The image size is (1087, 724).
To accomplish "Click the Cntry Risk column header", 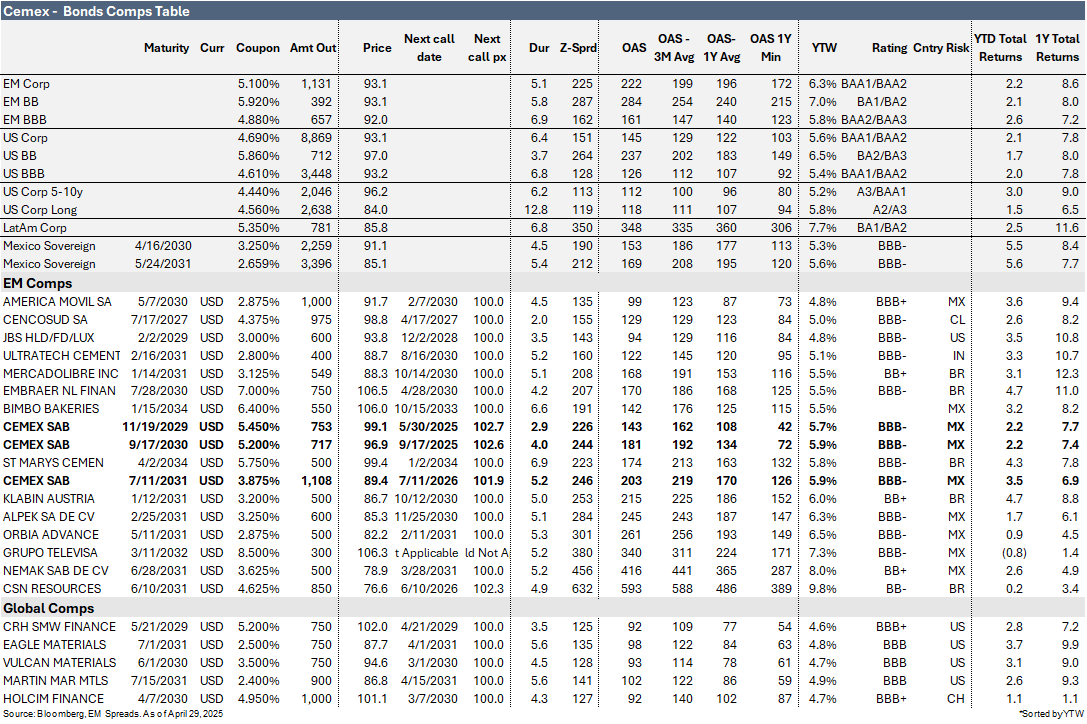I will coord(941,48).
